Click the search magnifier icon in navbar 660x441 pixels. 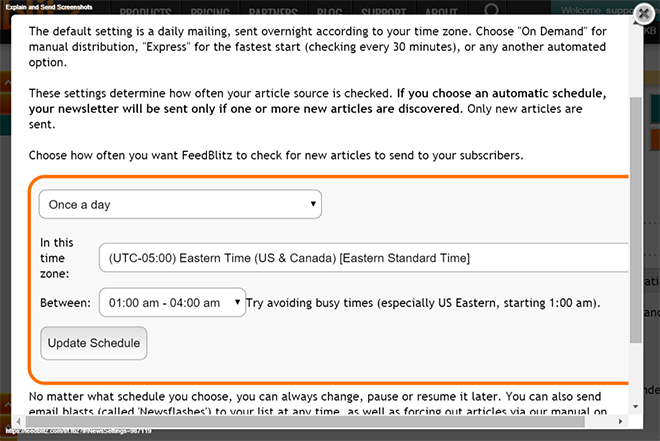coord(491,10)
